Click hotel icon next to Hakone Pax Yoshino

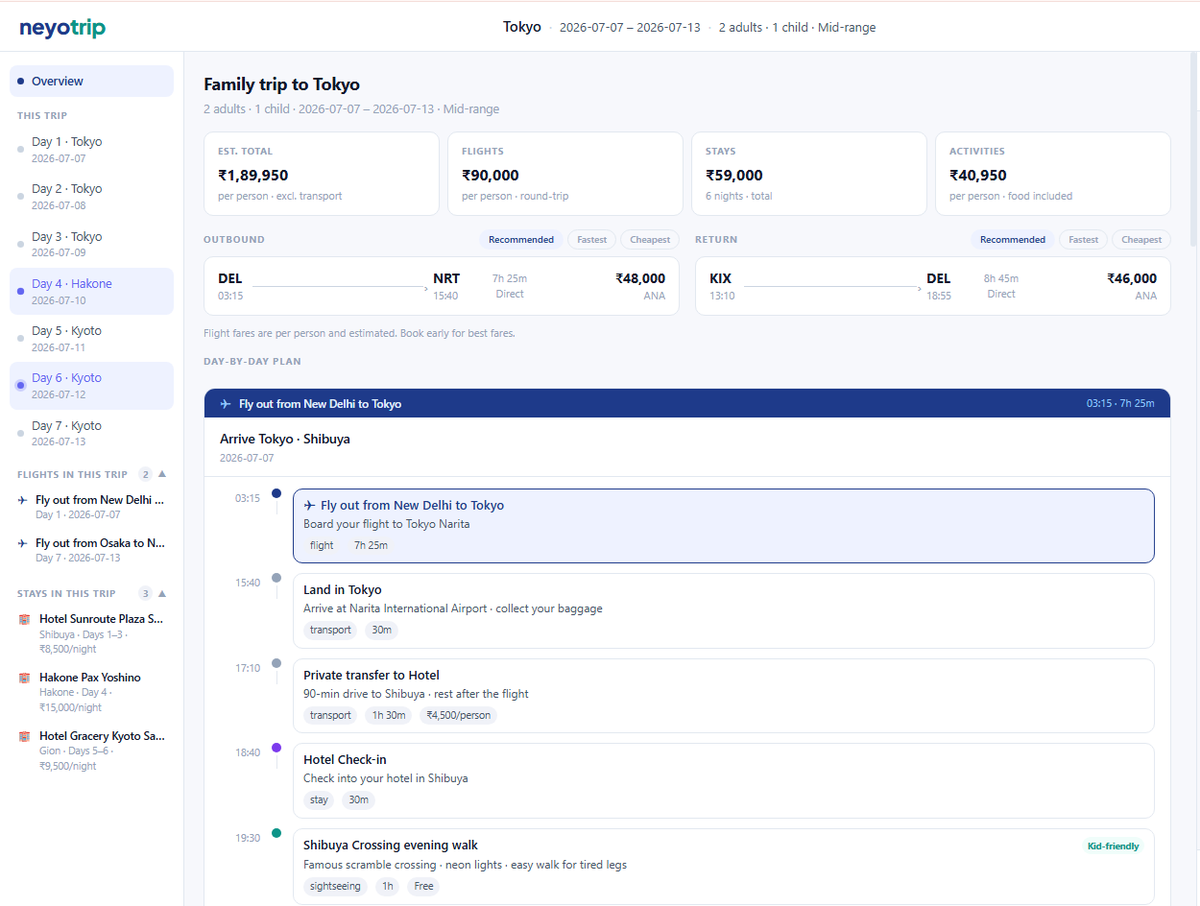[x=25, y=678]
